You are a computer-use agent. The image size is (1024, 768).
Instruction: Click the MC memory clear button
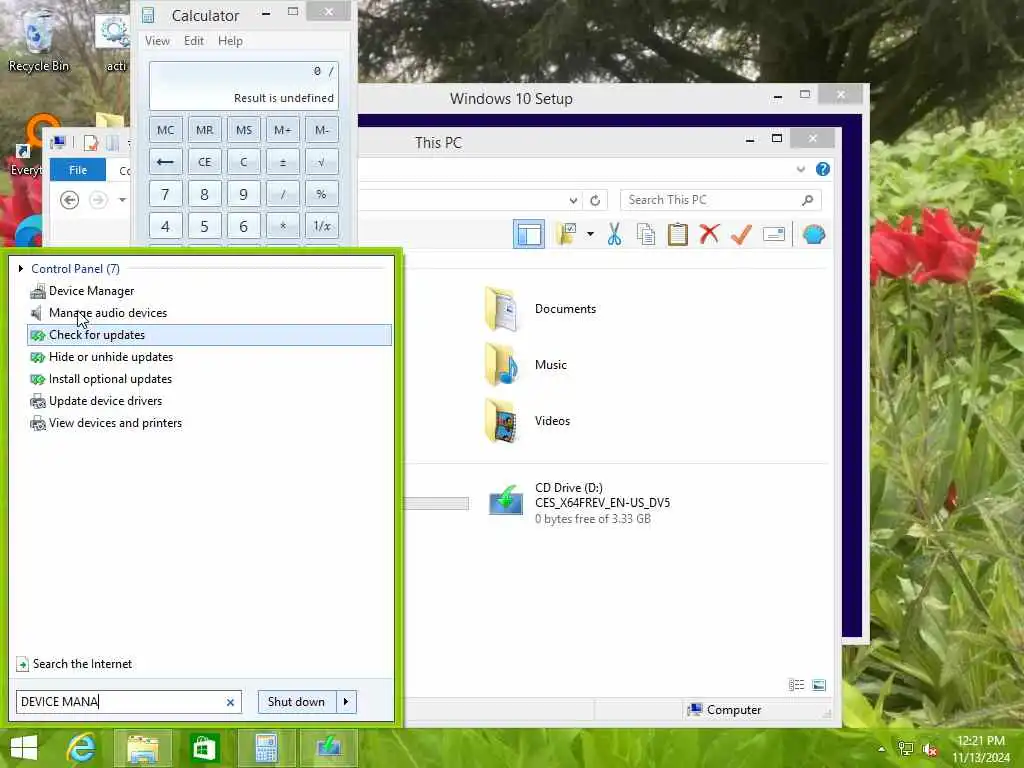coord(166,130)
